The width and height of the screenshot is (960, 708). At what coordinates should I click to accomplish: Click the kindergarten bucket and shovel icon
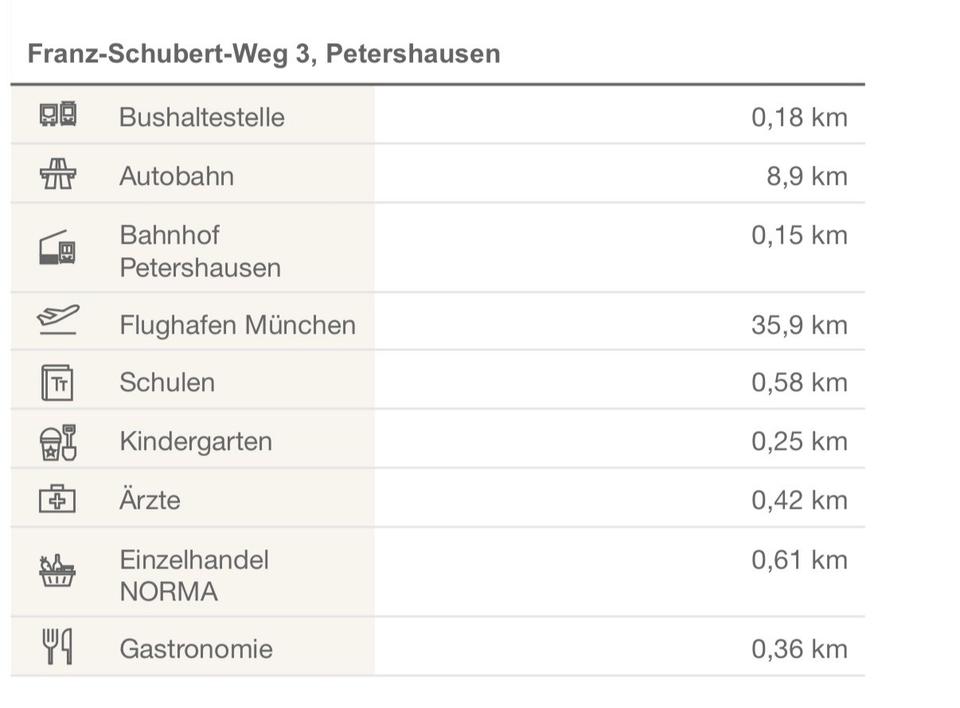58,441
